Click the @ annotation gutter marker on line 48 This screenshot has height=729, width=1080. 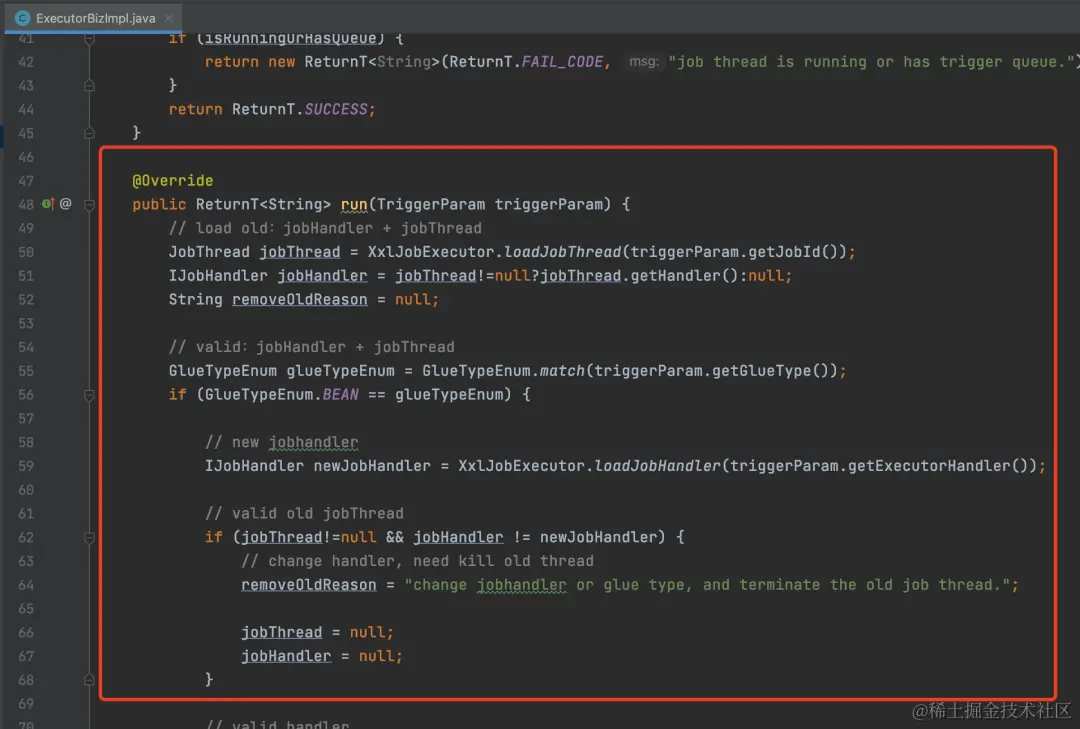65,204
